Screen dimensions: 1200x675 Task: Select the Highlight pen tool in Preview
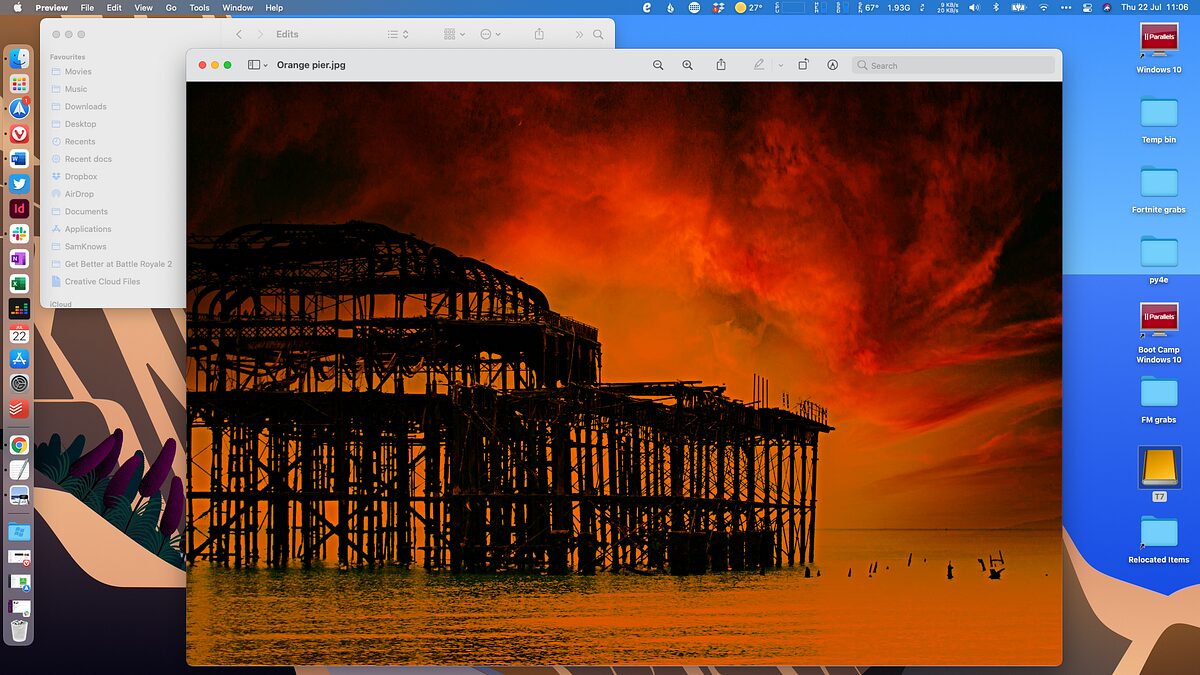tap(759, 65)
